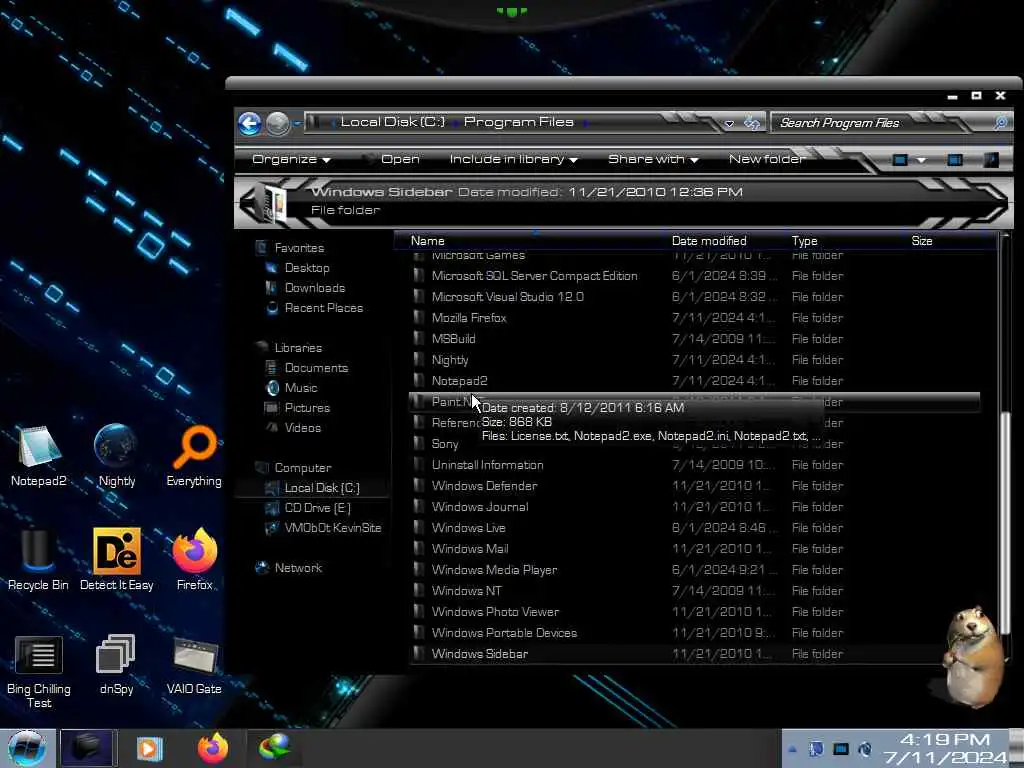Open the Include in library menu
Image resolution: width=1024 pixels, height=768 pixels.
click(x=513, y=159)
